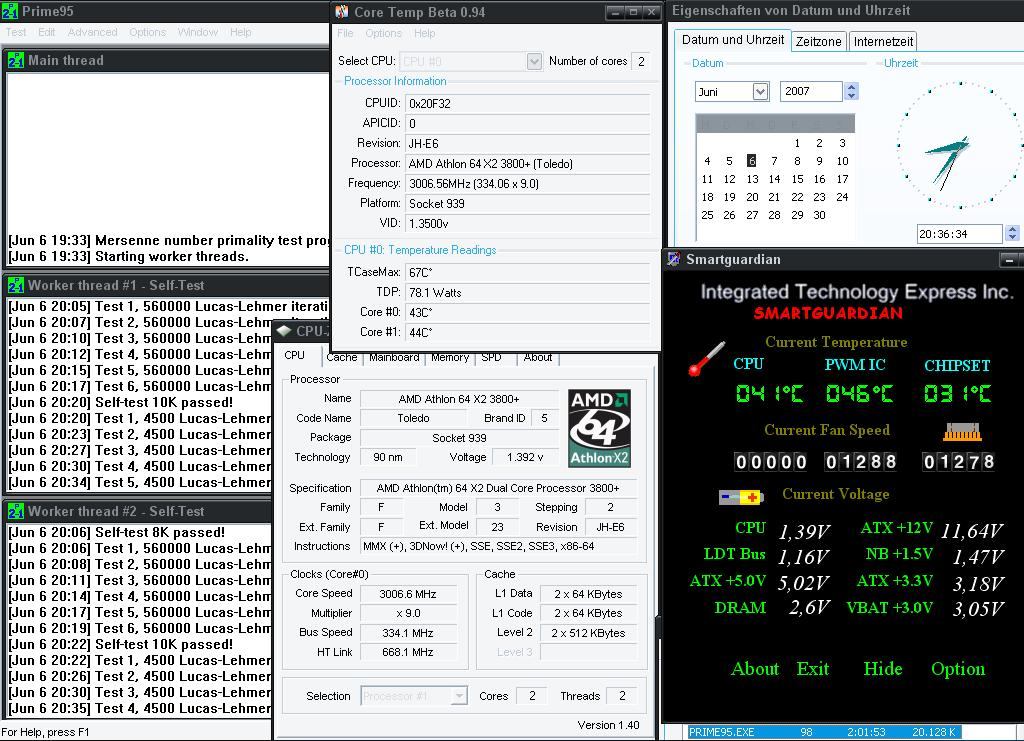
Task: Select day 15 in the calendar
Action: tap(797, 179)
